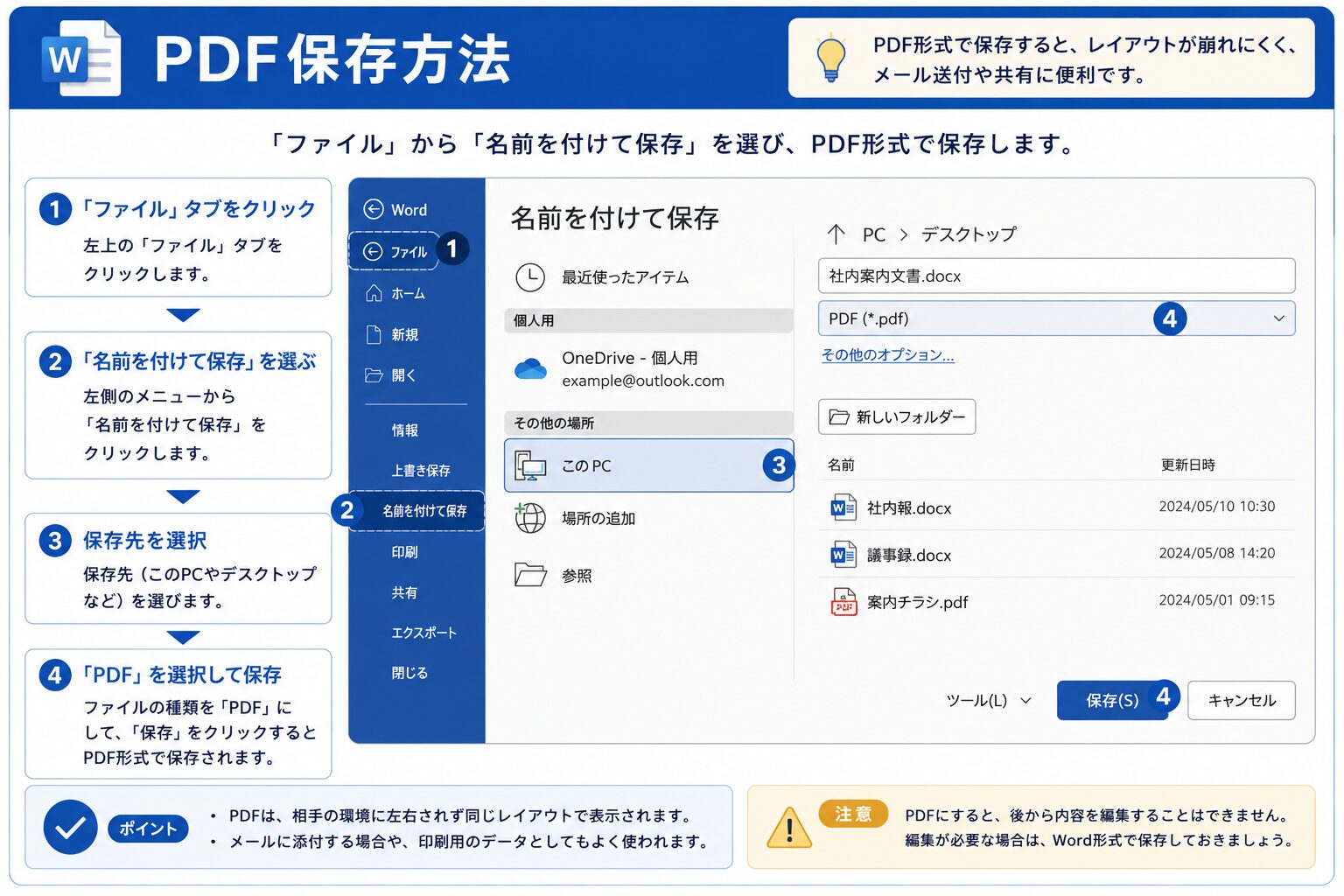Select the この PC location row

pos(649,465)
